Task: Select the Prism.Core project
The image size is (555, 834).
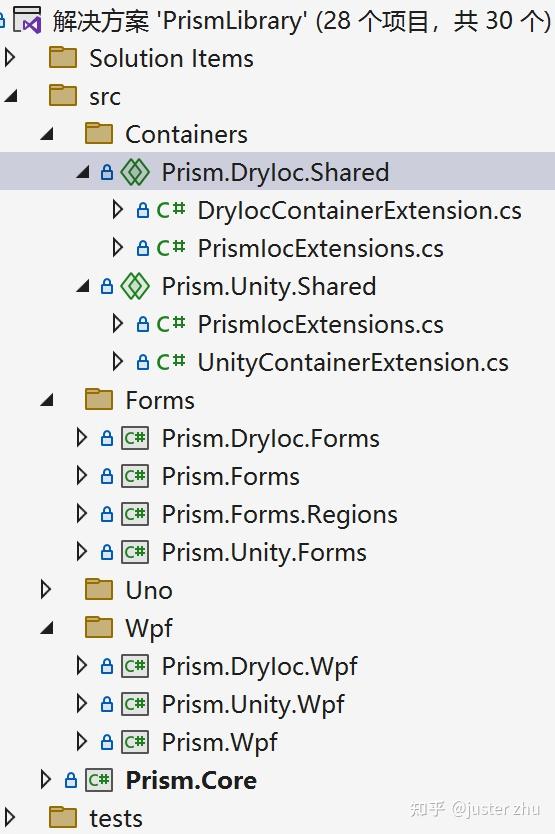Action: pyautogui.click(x=191, y=780)
